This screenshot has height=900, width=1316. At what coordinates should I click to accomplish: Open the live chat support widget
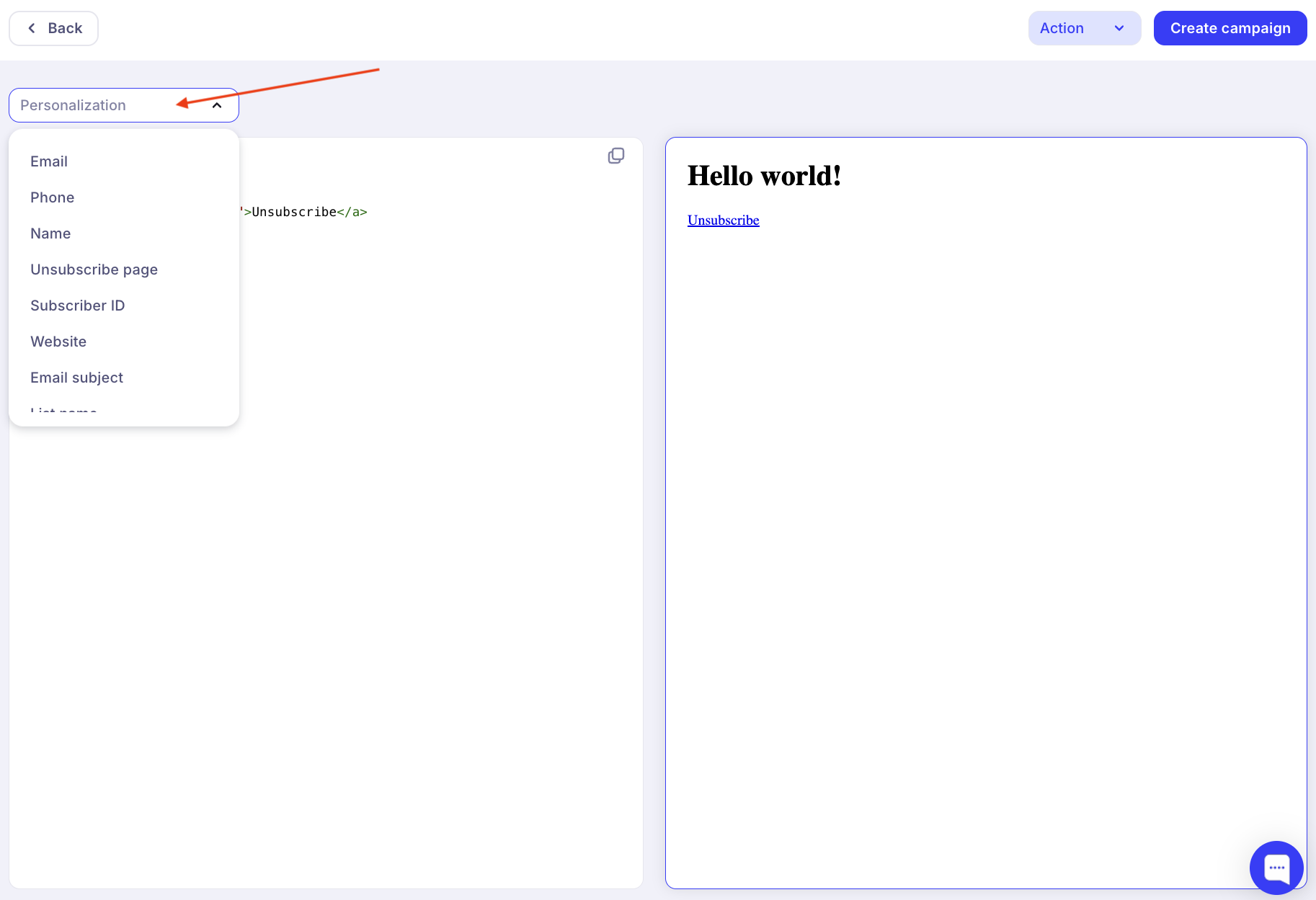pyautogui.click(x=1276, y=868)
